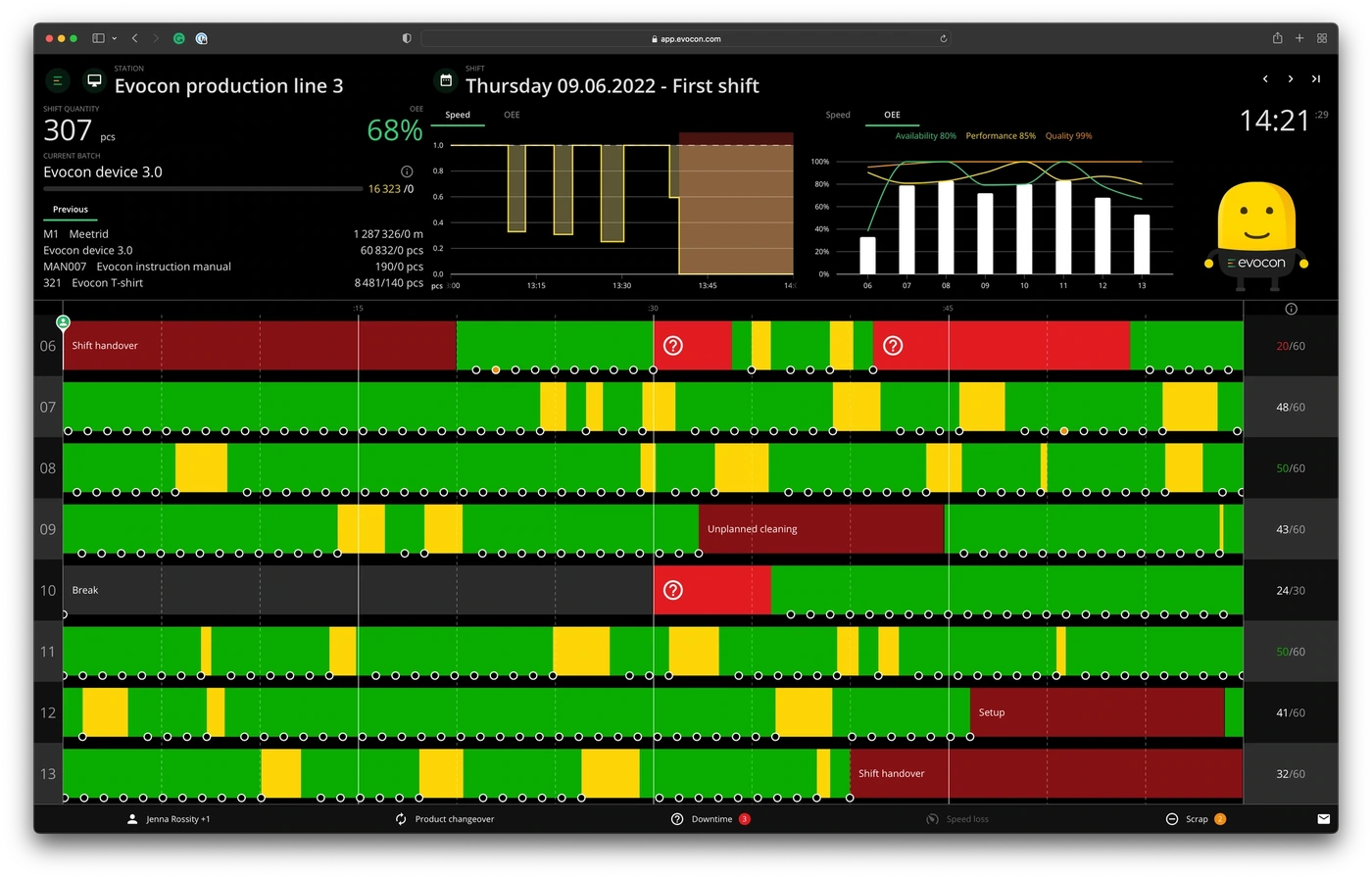
Task: Open the Evocon main menu icon
Action: (57, 80)
